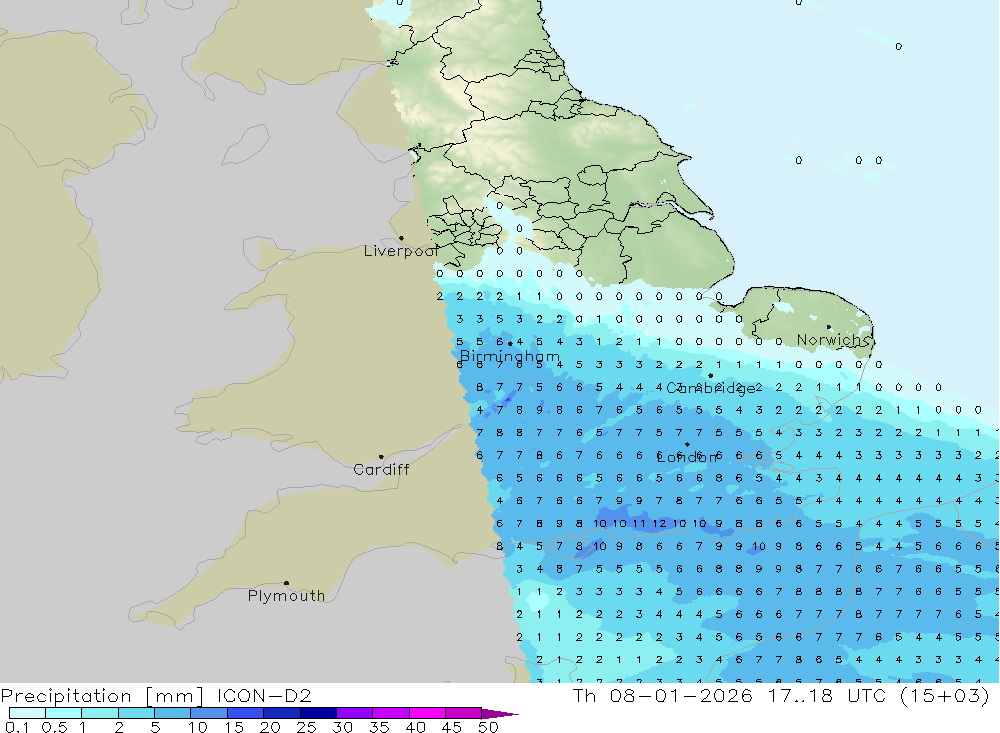Pick the 10–15 mm legend color
This screenshot has width=1000, height=733.
coord(209,713)
